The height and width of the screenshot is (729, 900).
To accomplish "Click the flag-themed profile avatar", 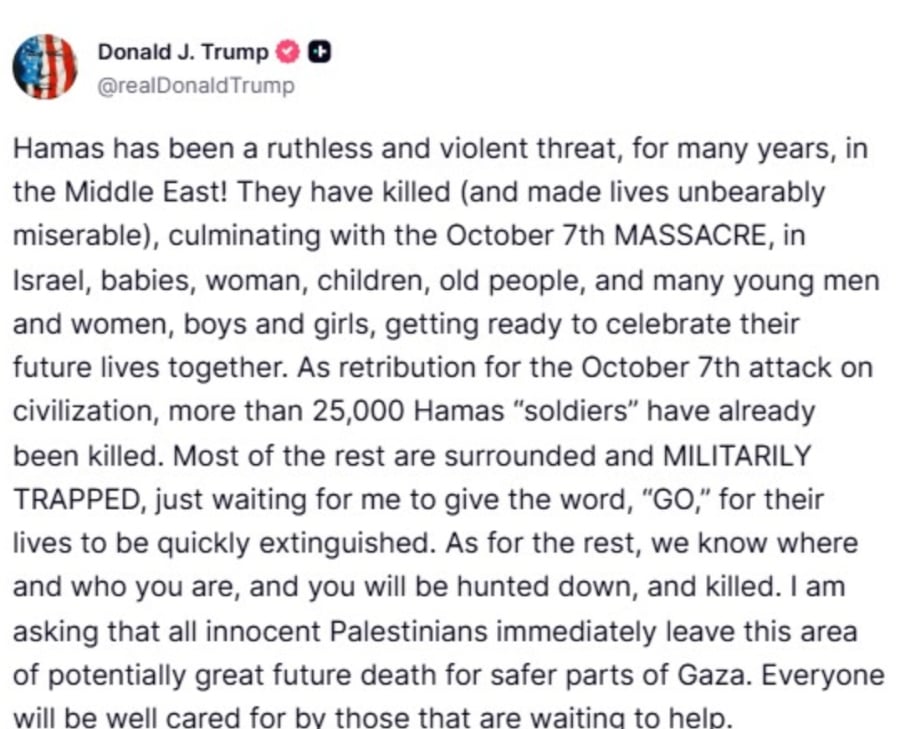I will (x=45, y=66).
